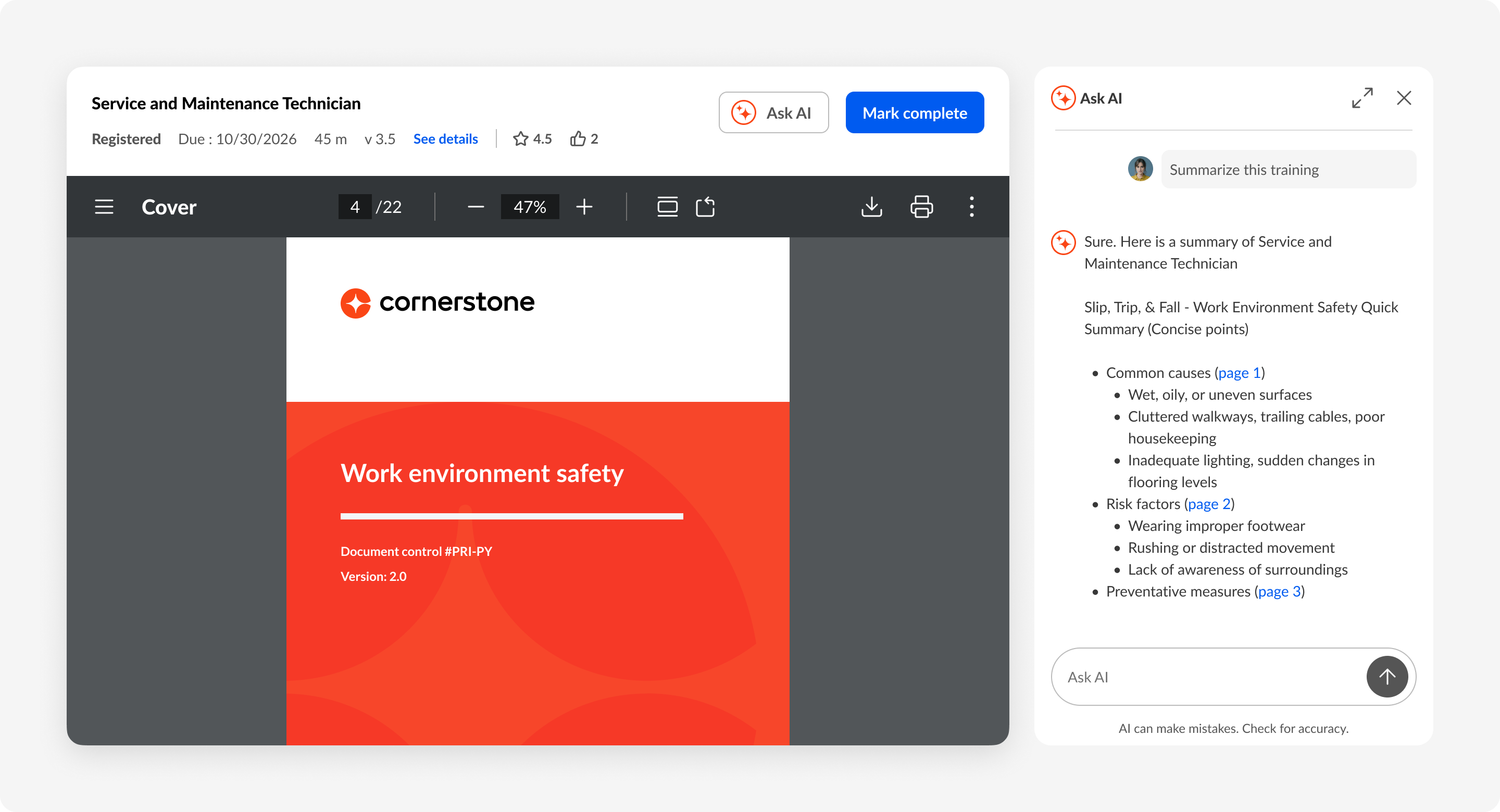Download the PDF document
The height and width of the screenshot is (812, 1500).
coord(871,207)
